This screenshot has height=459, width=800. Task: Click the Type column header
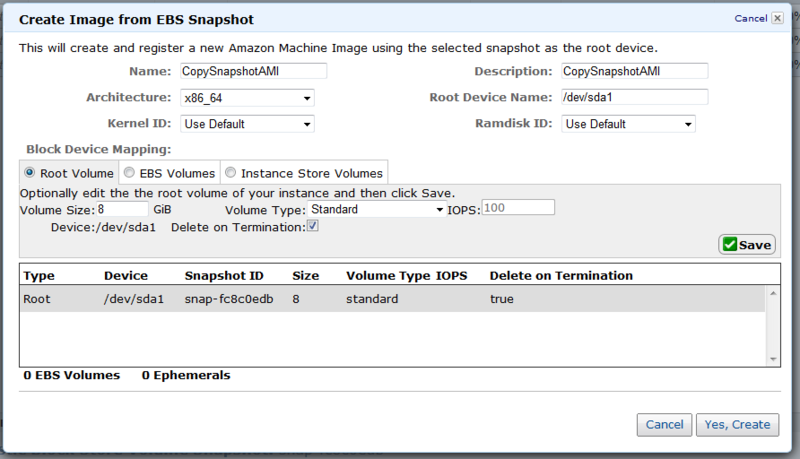pos(39,276)
